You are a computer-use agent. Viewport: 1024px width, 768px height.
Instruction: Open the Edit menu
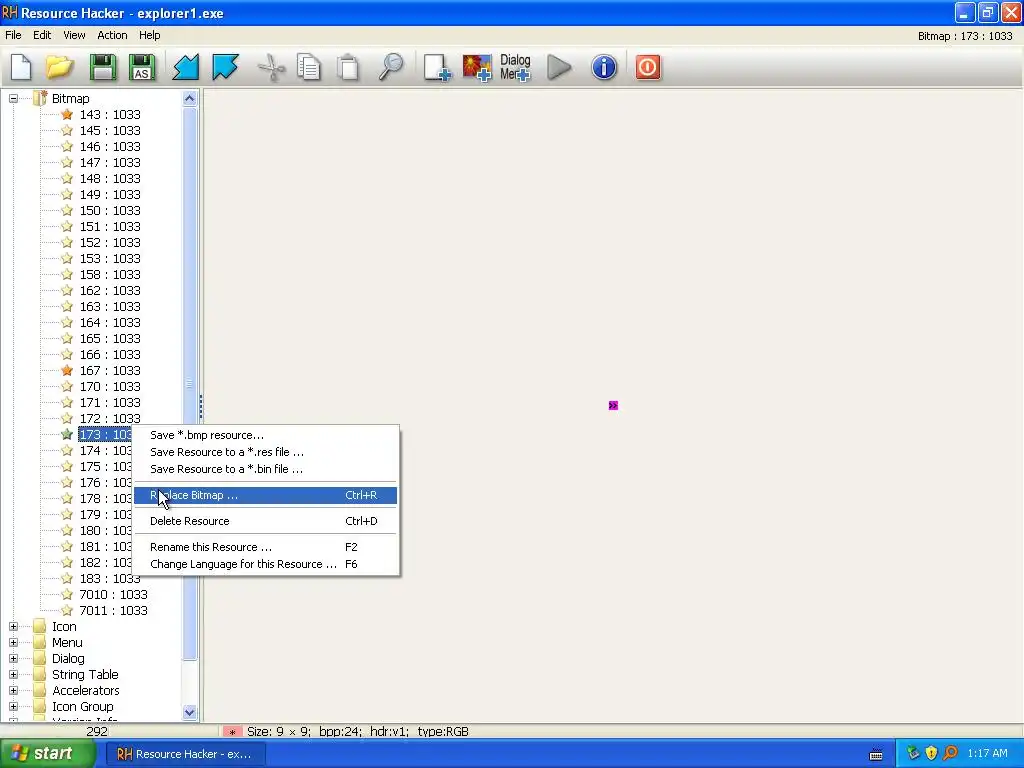click(42, 35)
